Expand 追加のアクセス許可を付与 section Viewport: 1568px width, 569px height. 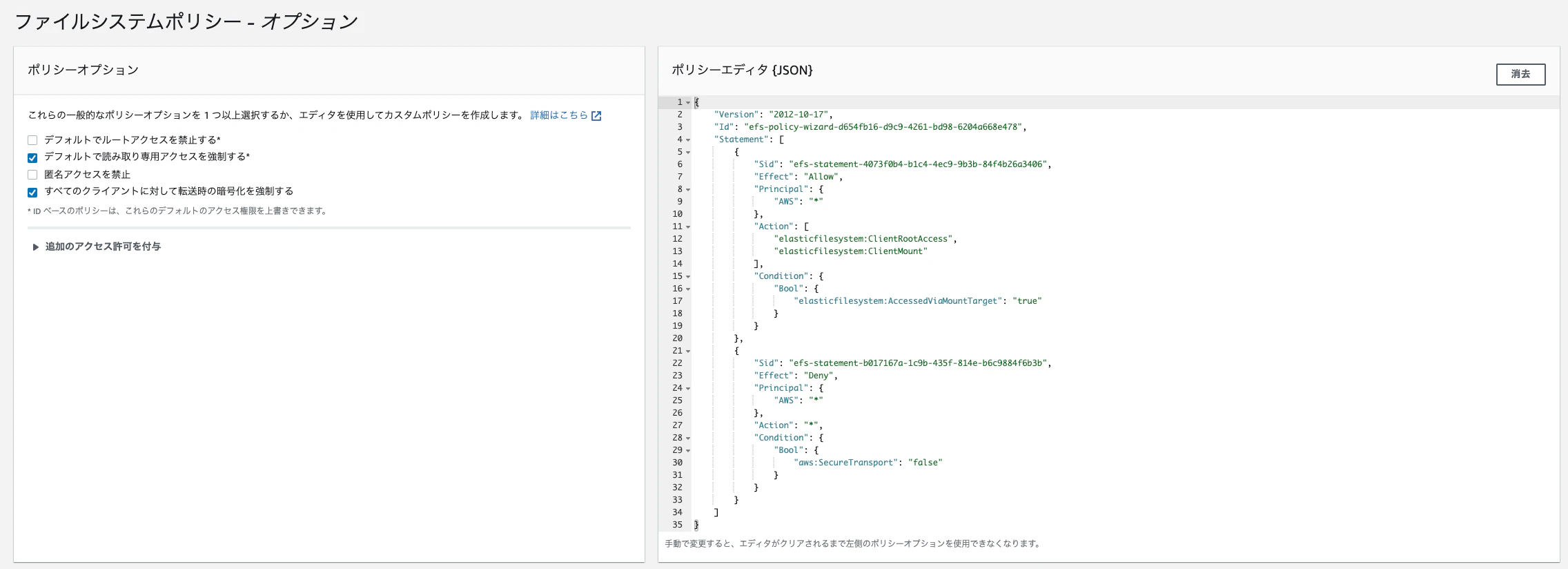pos(97,247)
